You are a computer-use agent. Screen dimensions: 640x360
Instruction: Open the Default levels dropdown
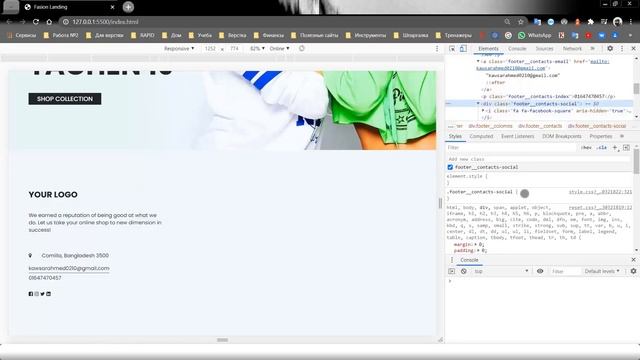tap(602, 271)
